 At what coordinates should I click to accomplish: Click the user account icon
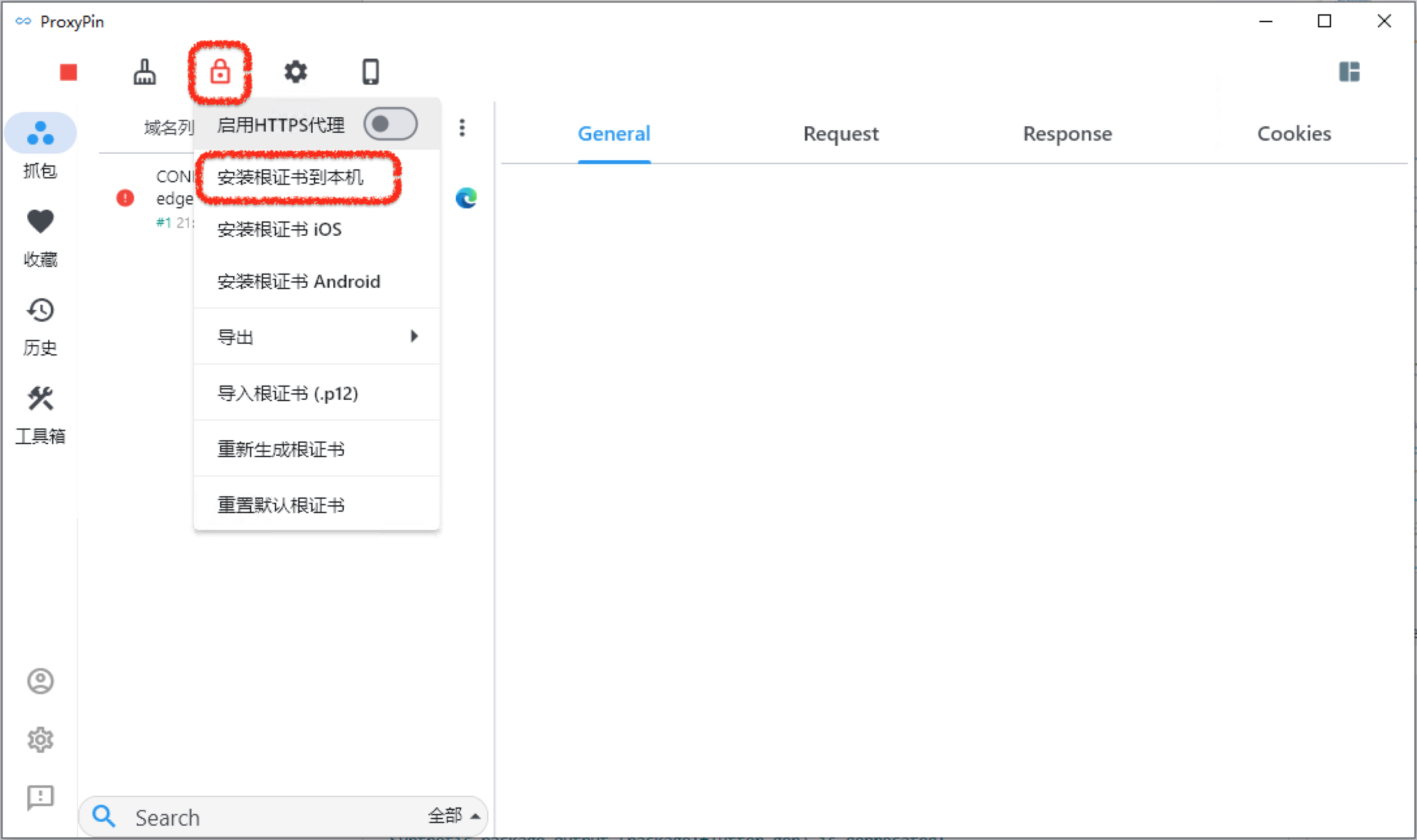pyautogui.click(x=40, y=681)
